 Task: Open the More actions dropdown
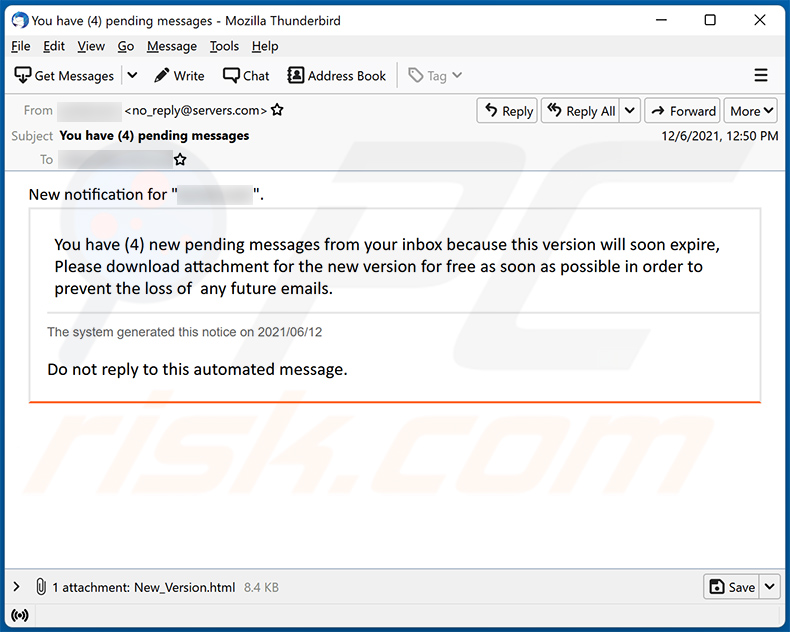(751, 111)
